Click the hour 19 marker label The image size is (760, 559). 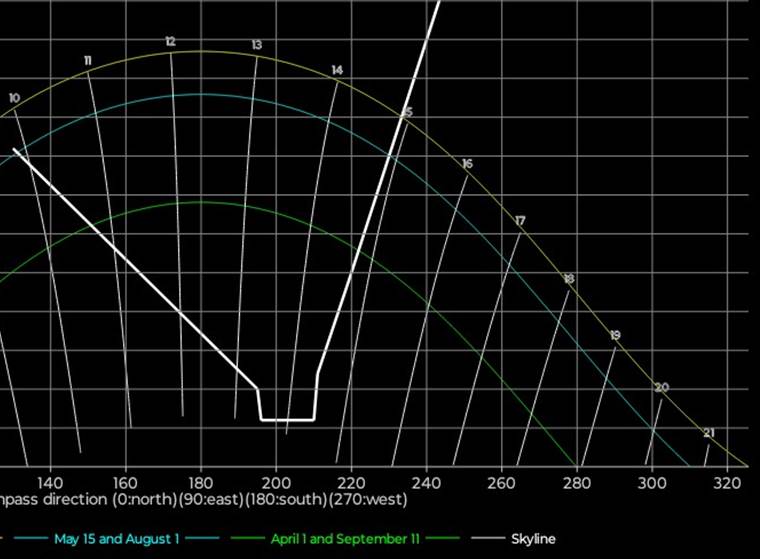pos(615,335)
